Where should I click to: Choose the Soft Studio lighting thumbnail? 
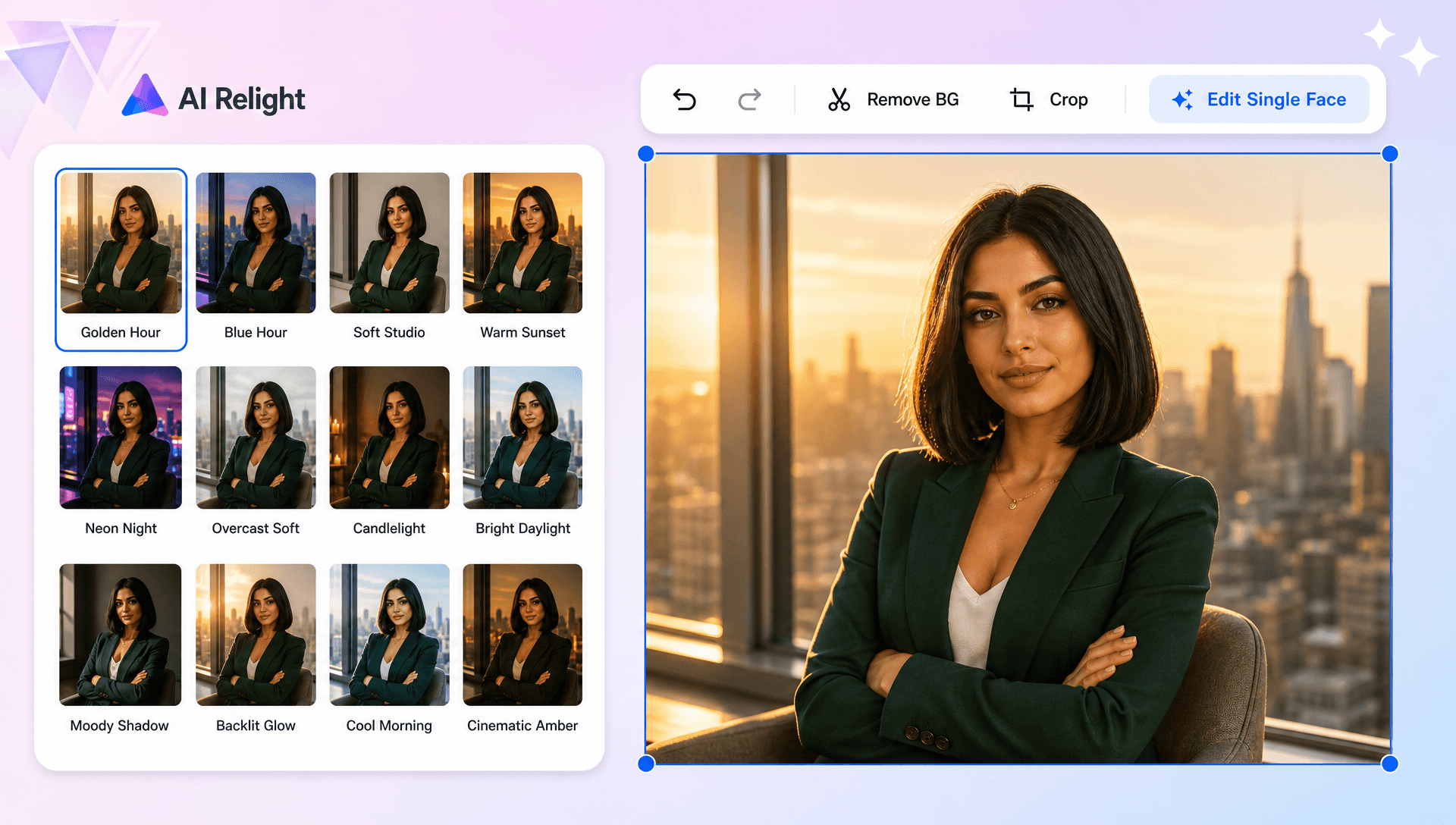[x=389, y=243]
